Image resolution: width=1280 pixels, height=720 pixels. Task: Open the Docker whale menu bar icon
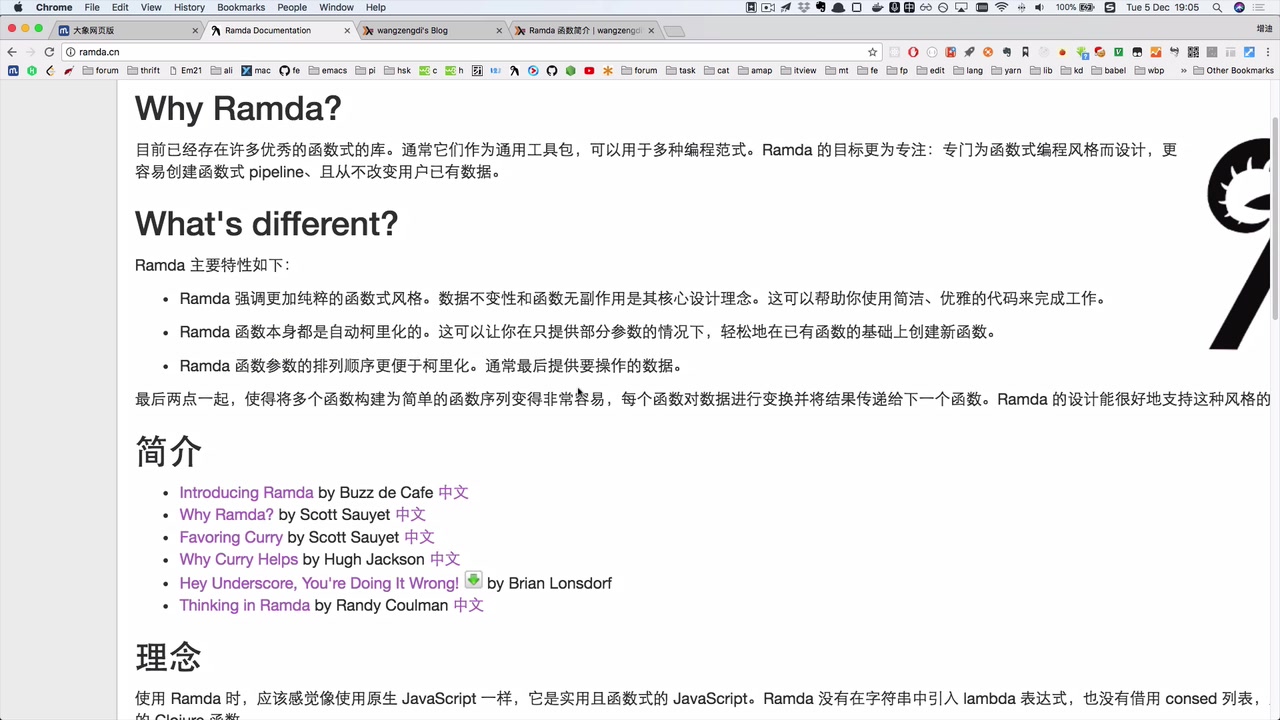877,7
